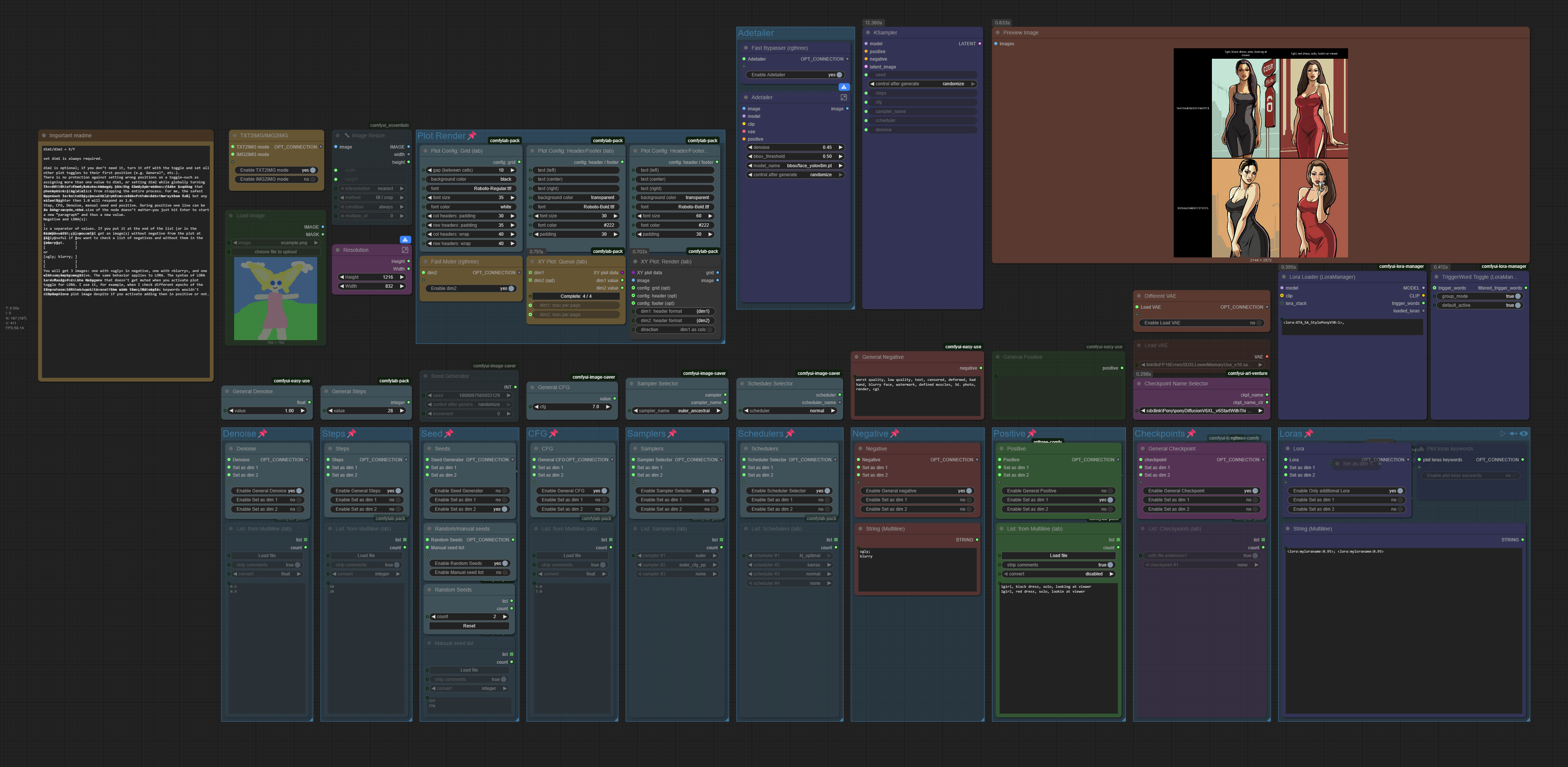Collapse the Preview Image node via its dot
Image resolution: width=1568 pixels, height=767 pixels.
pyautogui.click(x=998, y=33)
